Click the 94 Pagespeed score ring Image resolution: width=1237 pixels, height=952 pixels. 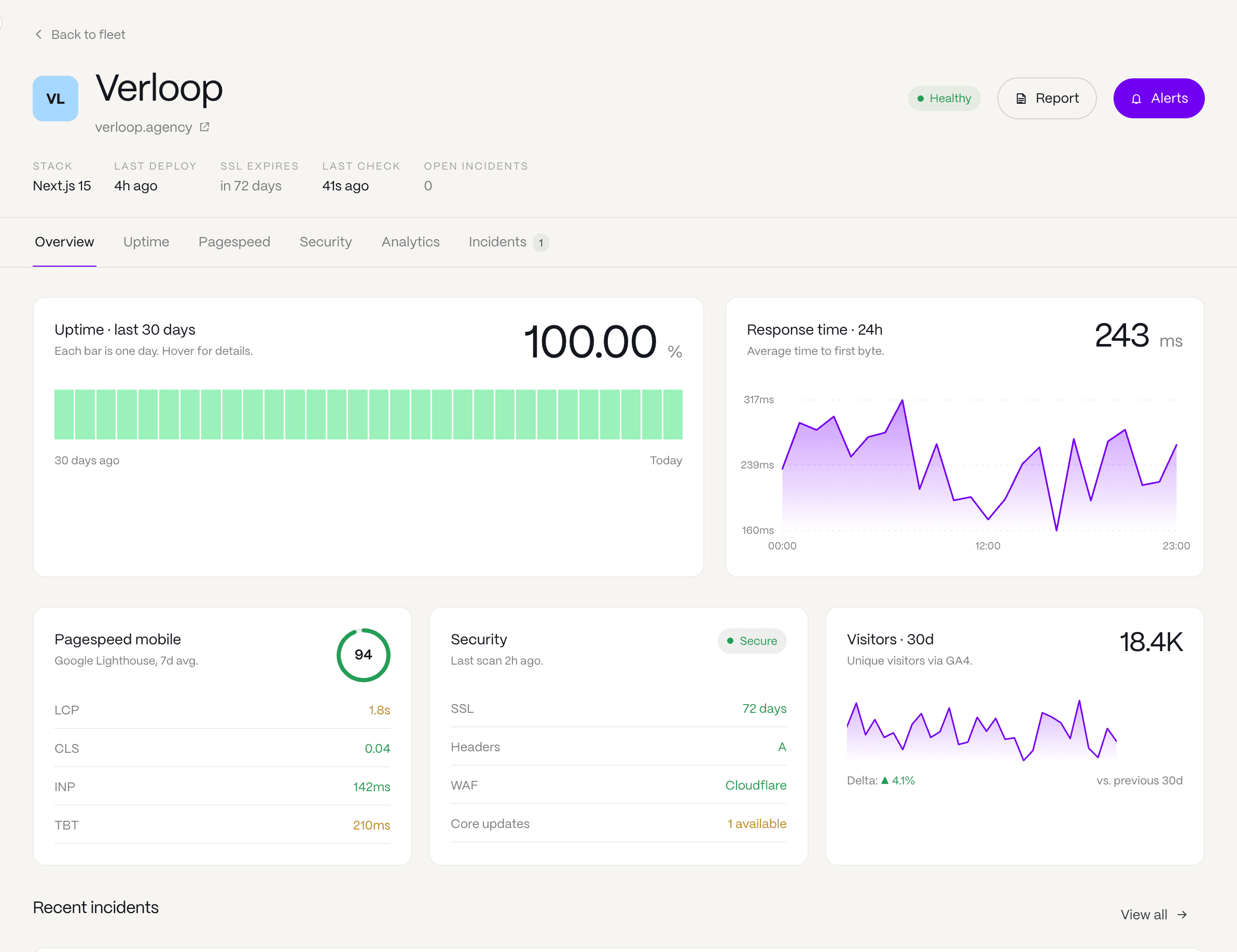click(x=363, y=655)
